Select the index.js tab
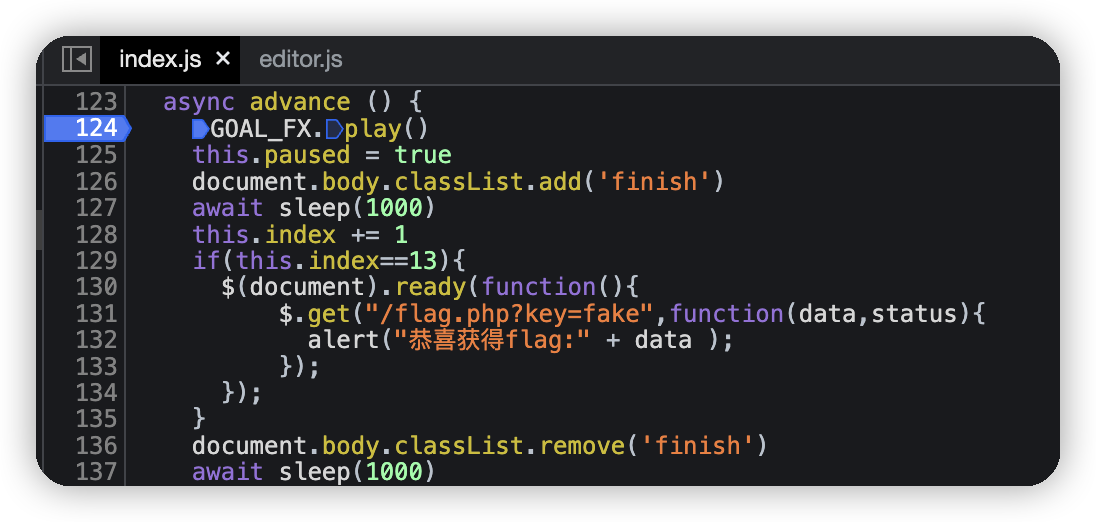This screenshot has height=522, width=1096. (159, 59)
